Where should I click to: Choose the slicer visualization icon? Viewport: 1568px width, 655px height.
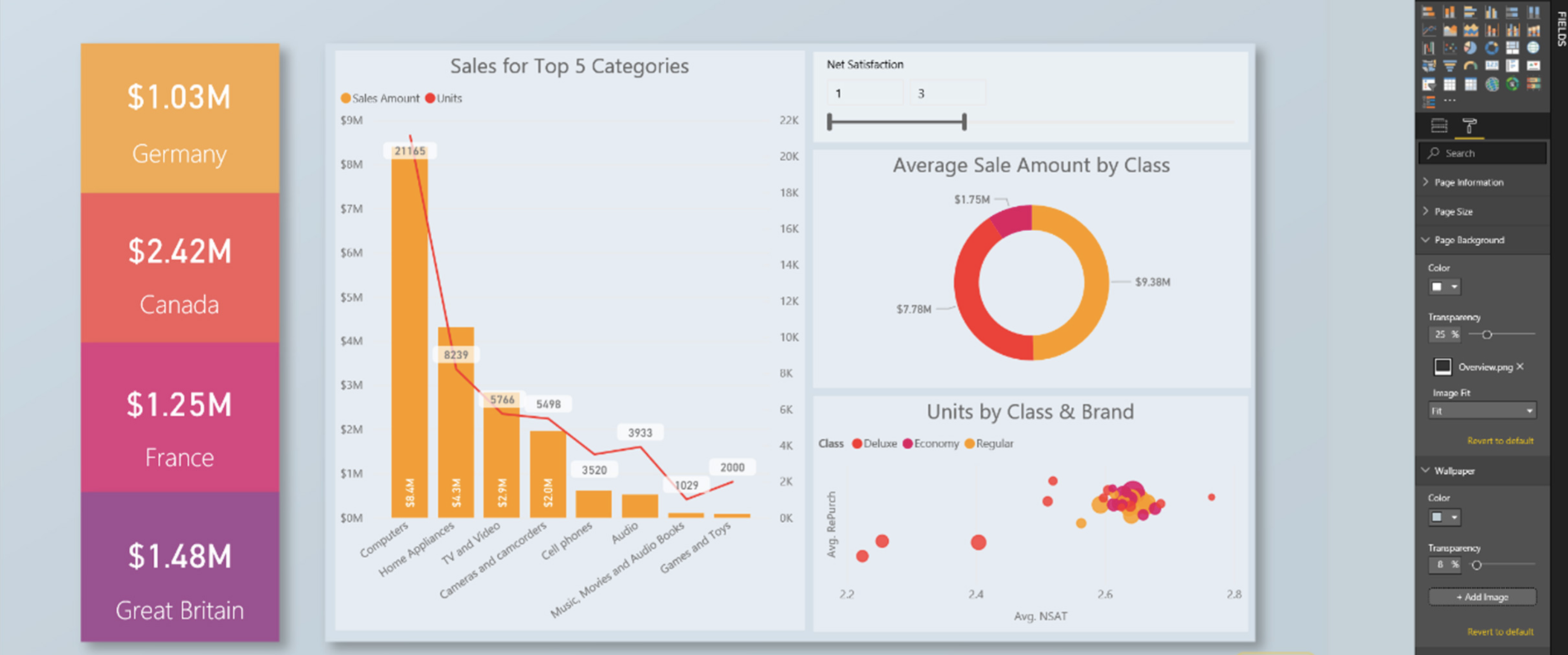pyautogui.click(x=1428, y=84)
